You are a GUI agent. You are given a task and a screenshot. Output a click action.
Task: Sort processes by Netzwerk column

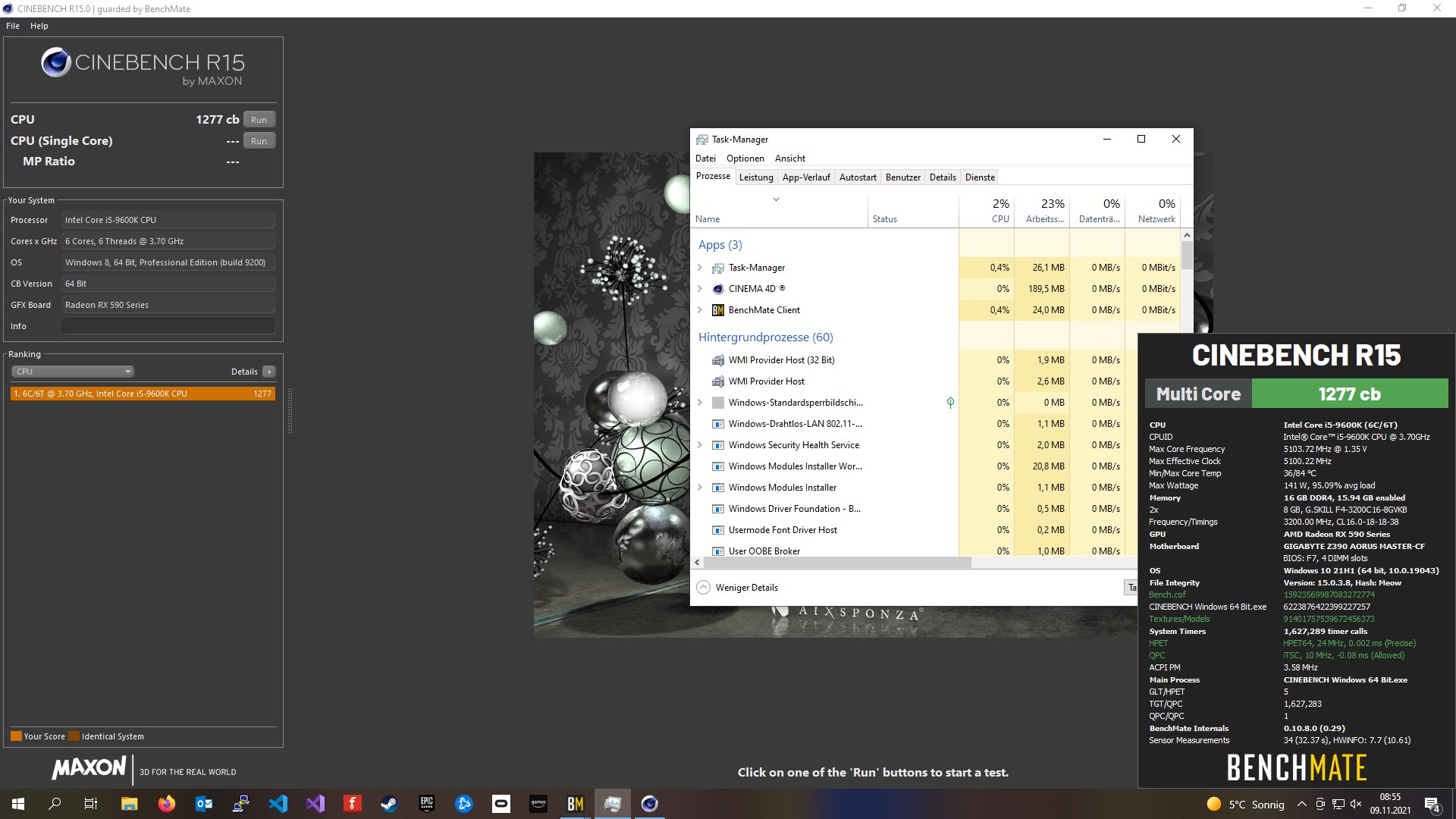tap(1153, 211)
